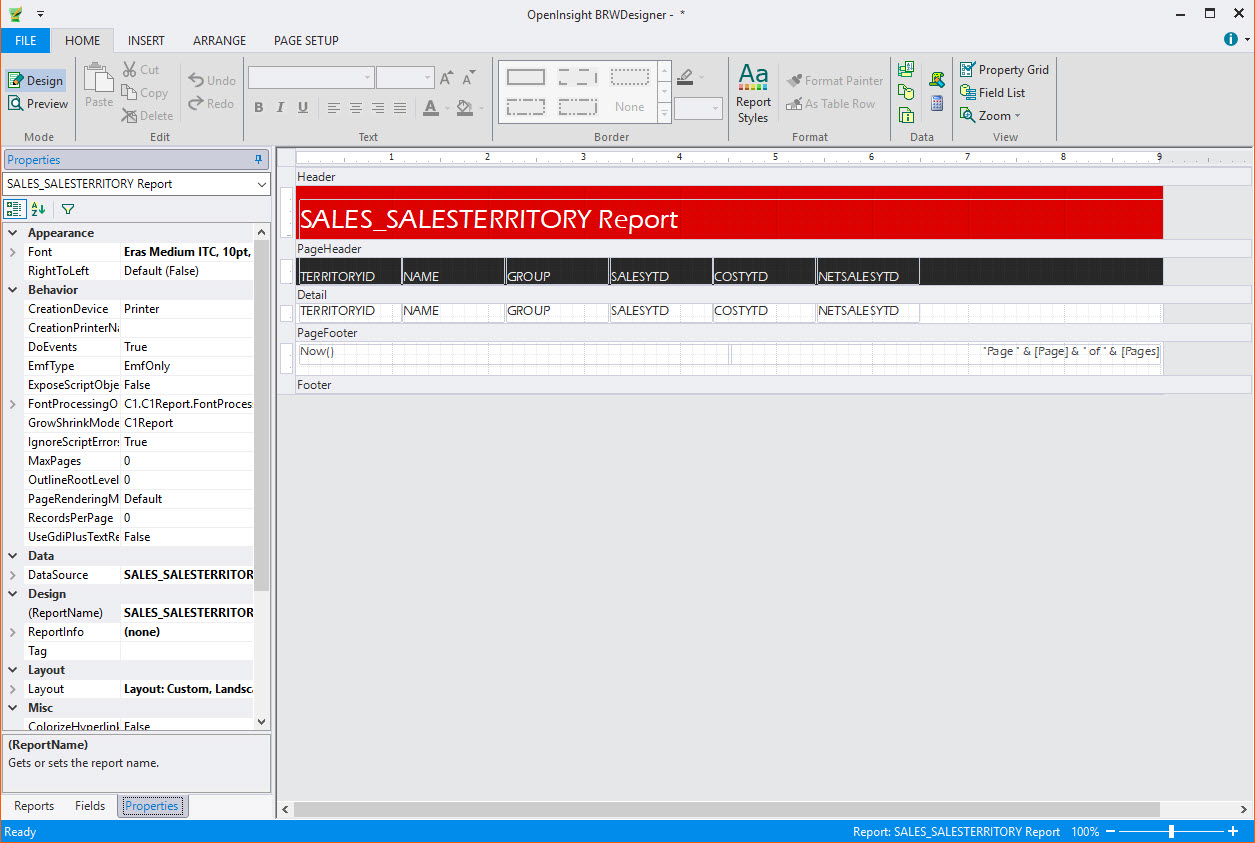Click the data source cylinder icon
Viewport: 1255px width, 843px height.
[x=906, y=92]
